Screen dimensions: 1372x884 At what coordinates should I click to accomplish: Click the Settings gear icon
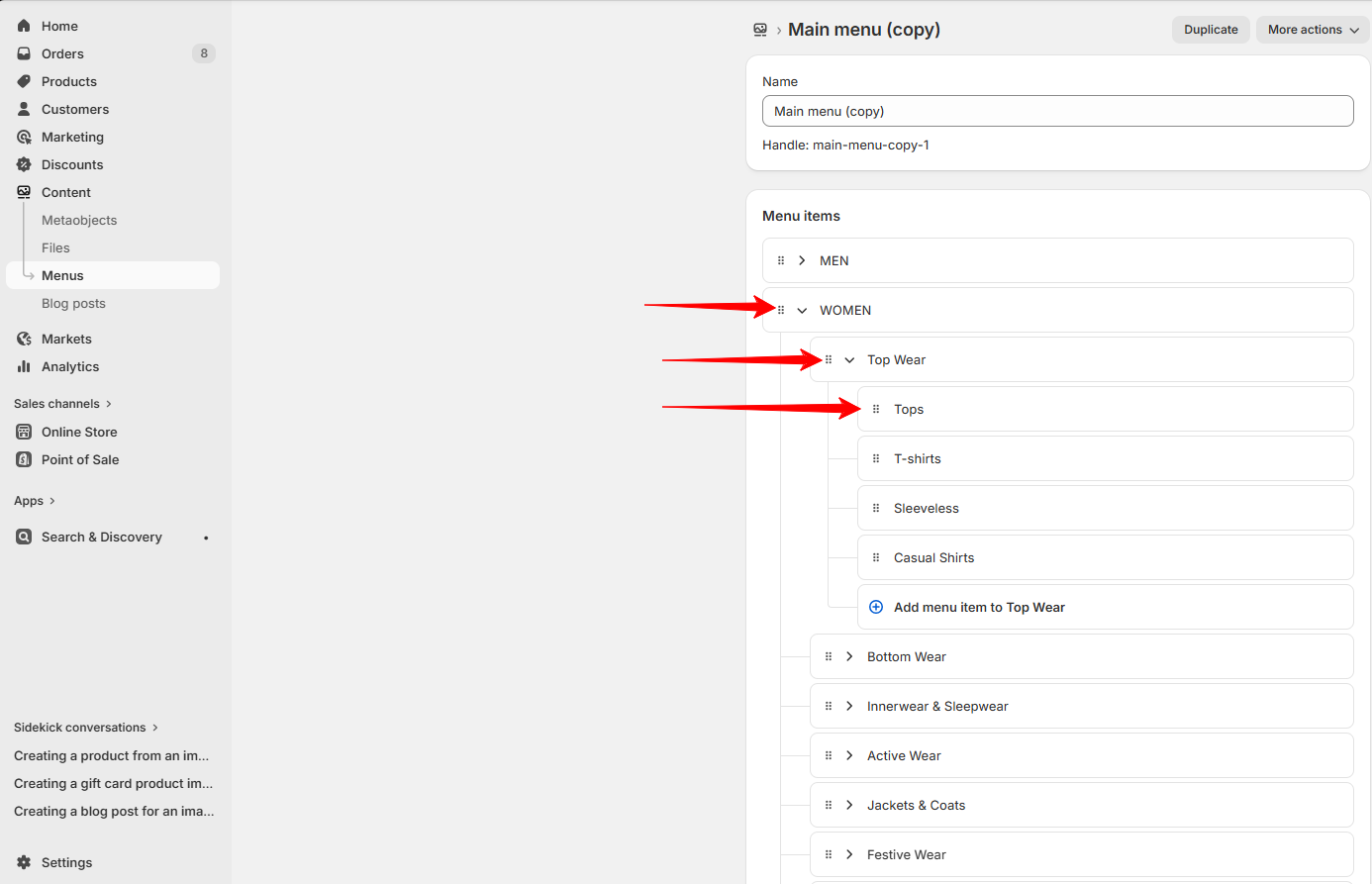24,862
